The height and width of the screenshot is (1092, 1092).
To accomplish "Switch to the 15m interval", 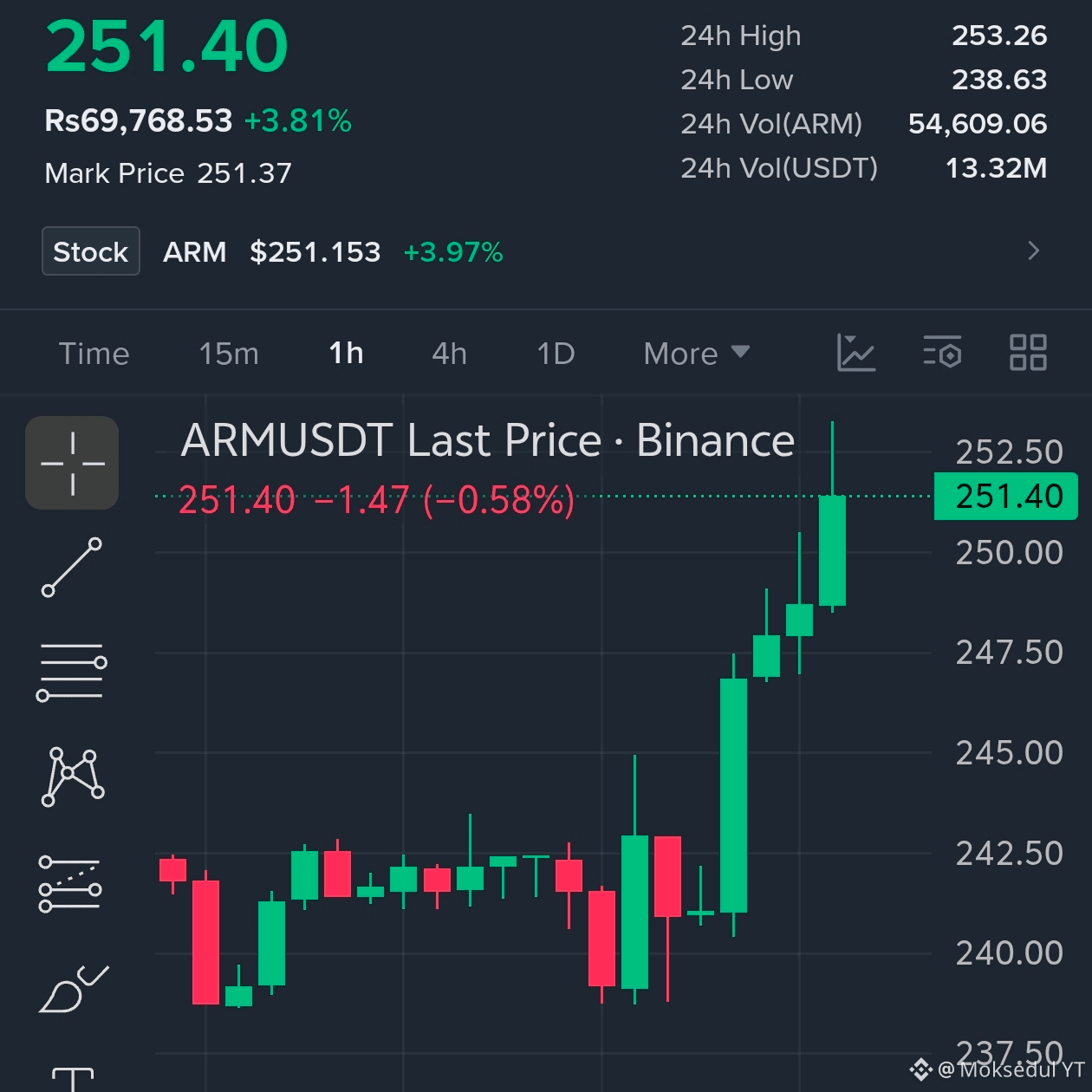I will 229,354.
